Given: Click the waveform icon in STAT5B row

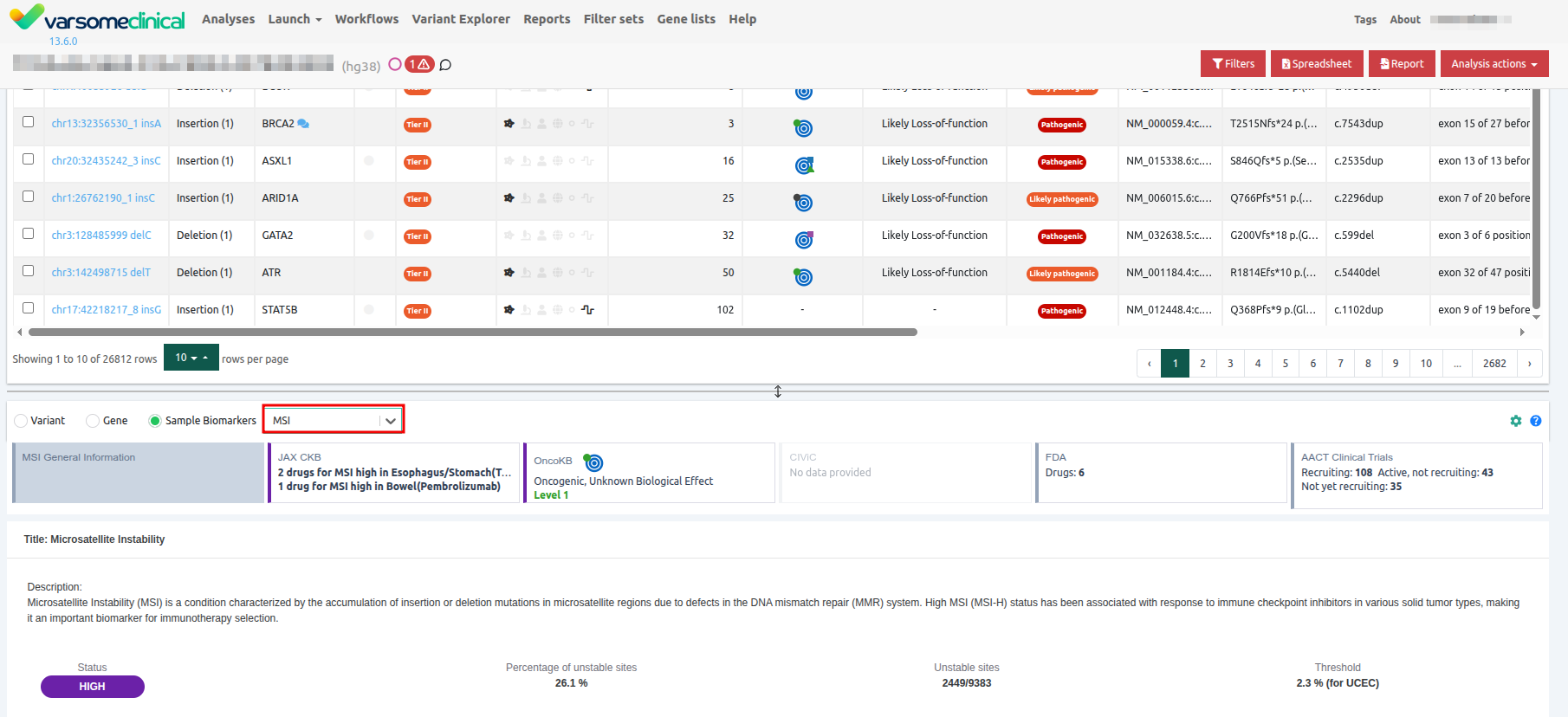Looking at the screenshot, I should pyautogui.click(x=588, y=310).
